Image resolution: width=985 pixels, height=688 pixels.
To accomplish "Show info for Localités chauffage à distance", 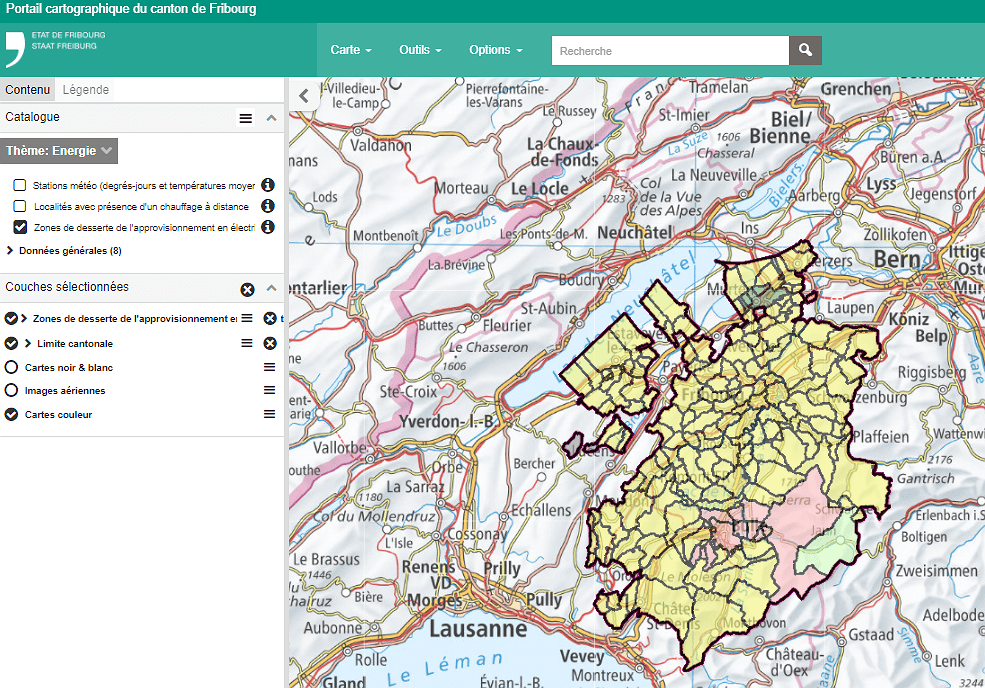I will point(268,206).
